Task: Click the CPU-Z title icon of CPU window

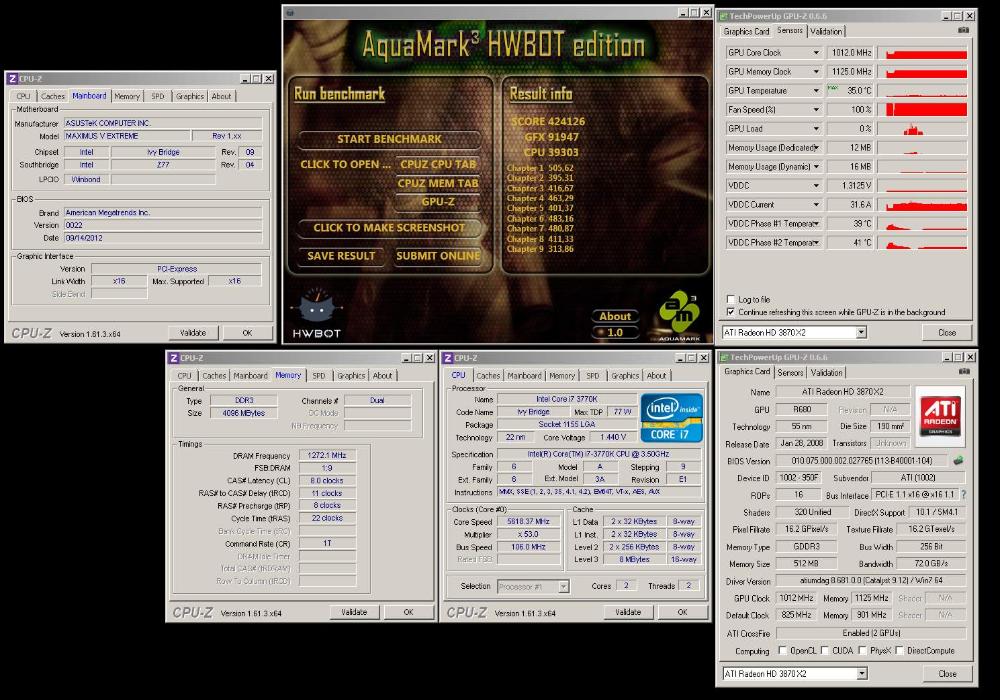Action: click(x=448, y=358)
